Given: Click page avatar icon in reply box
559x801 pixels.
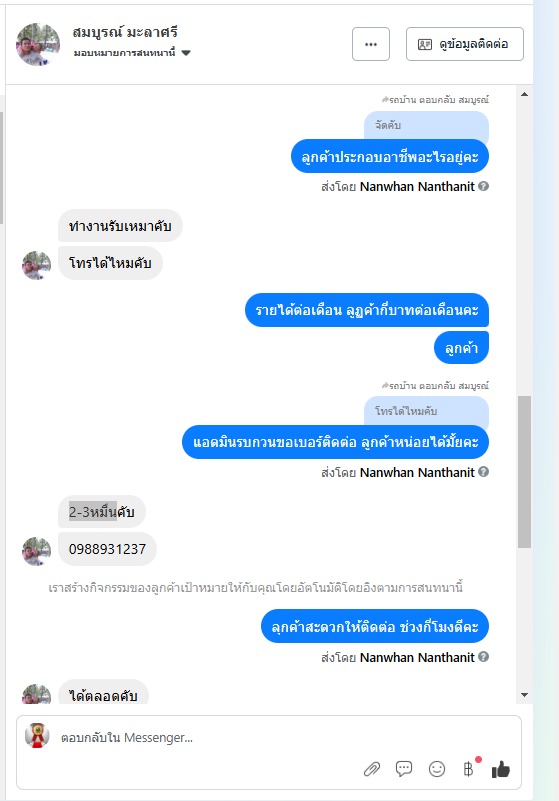Looking at the screenshot, I should 37,736.
